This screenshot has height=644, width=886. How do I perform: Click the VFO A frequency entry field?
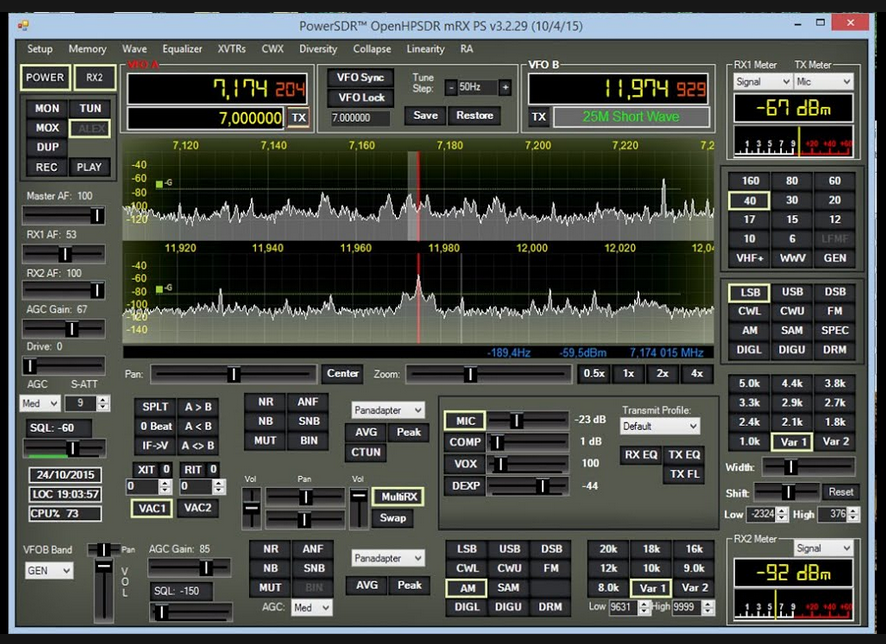[x=206, y=118]
